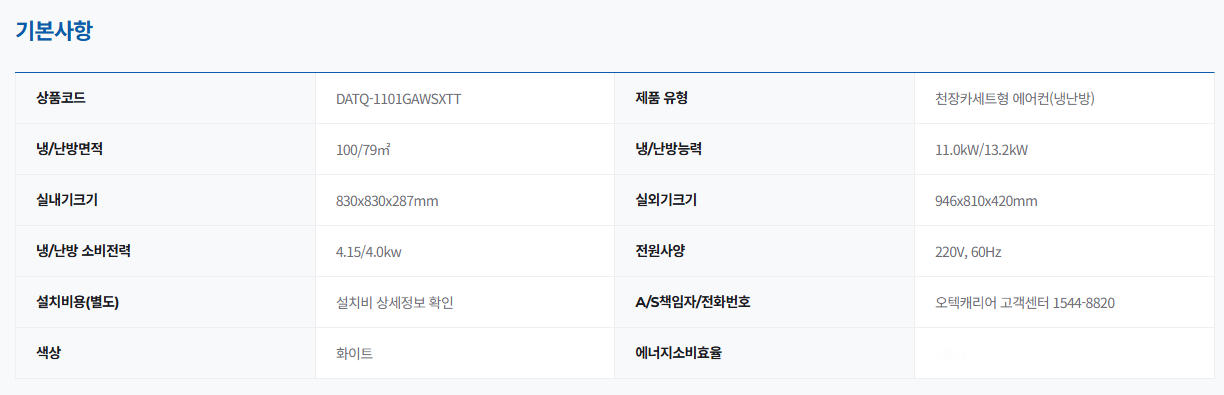Click product code DATQ-1101GAWSXTT
Image resolution: width=1224 pixels, height=395 pixels.
pyautogui.click(x=398, y=99)
